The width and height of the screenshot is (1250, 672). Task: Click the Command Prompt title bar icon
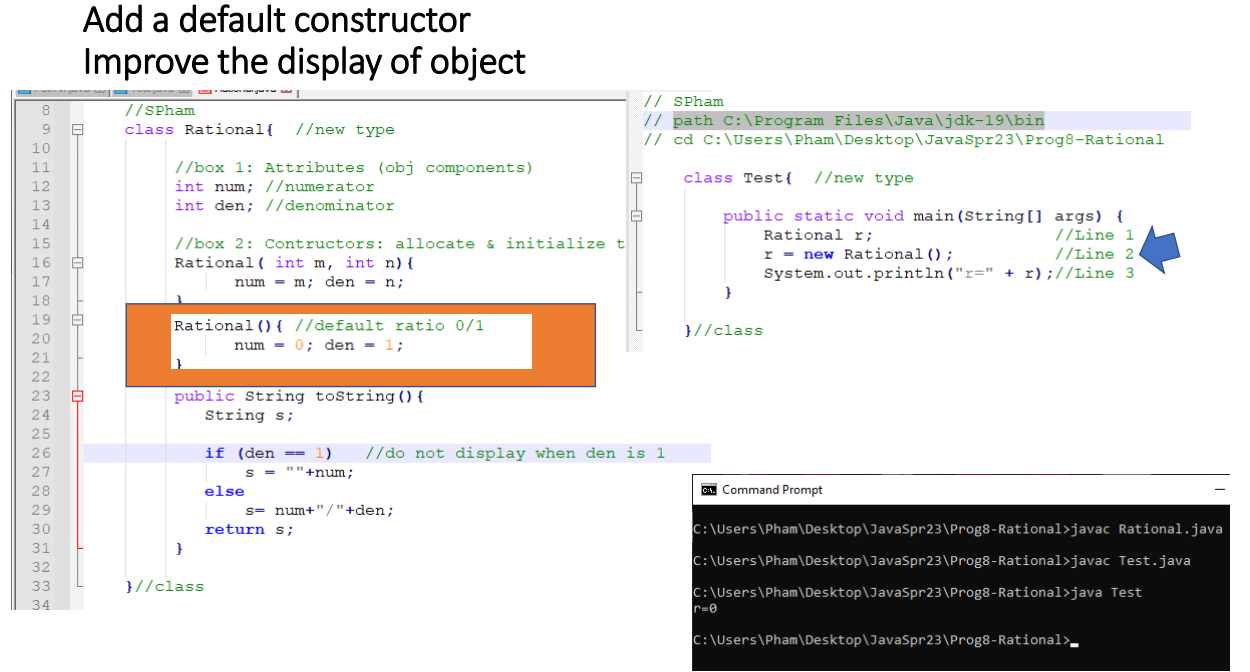pos(708,489)
